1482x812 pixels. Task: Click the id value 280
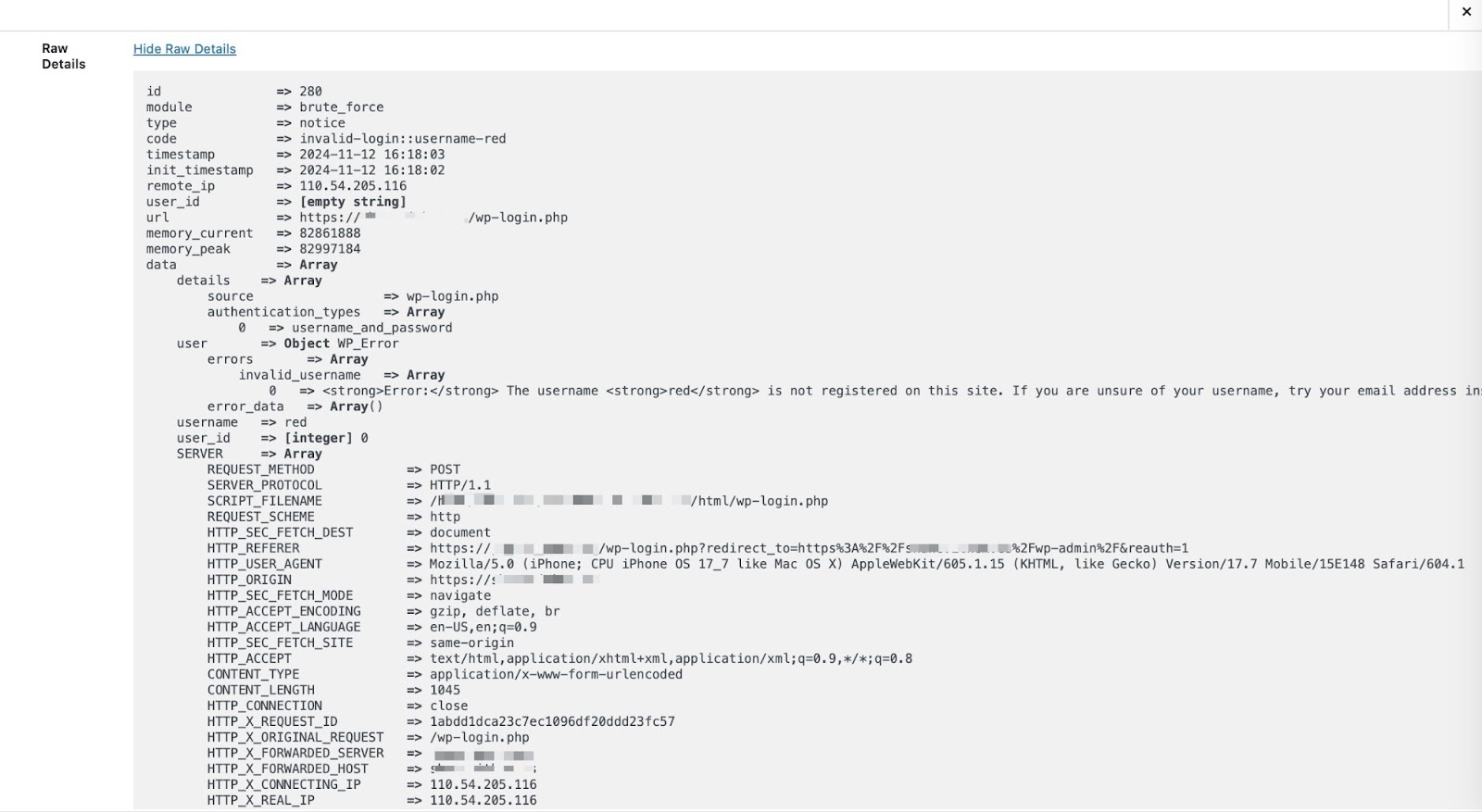click(310, 92)
